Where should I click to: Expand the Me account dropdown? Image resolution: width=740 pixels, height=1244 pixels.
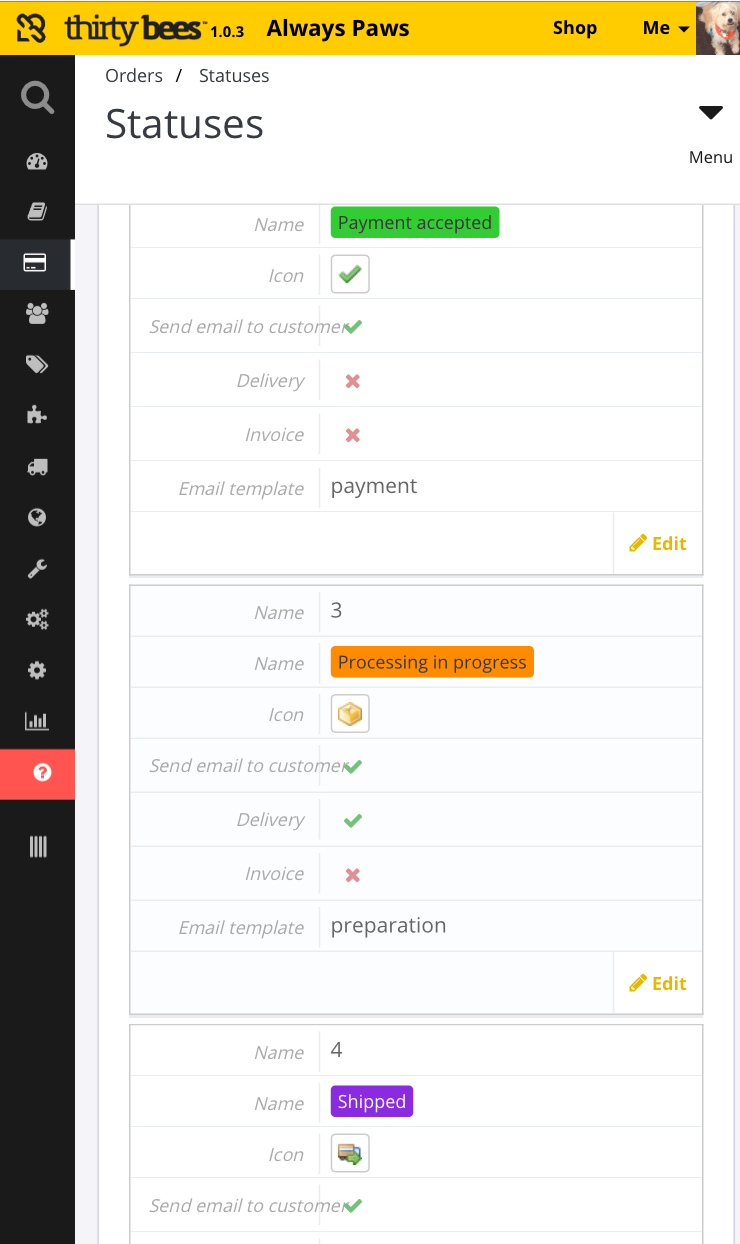pos(666,28)
